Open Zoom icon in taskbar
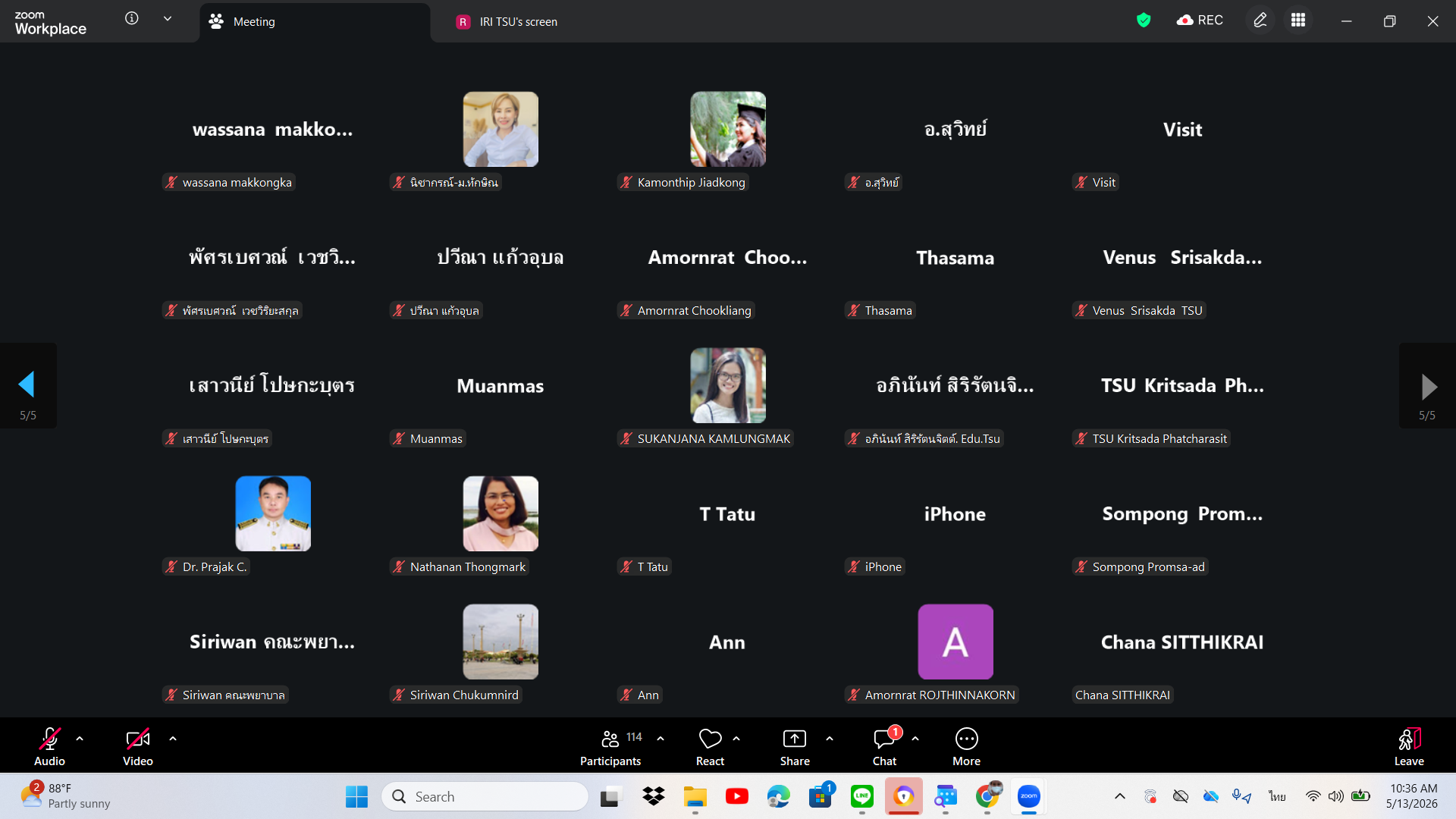Image resolution: width=1456 pixels, height=819 pixels. point(1028,796)
